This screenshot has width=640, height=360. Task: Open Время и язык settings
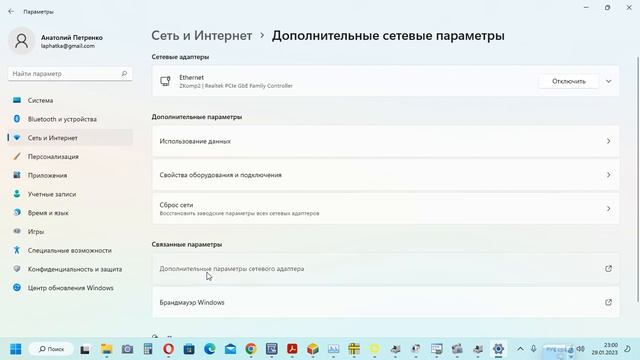[x=70, y=213]
